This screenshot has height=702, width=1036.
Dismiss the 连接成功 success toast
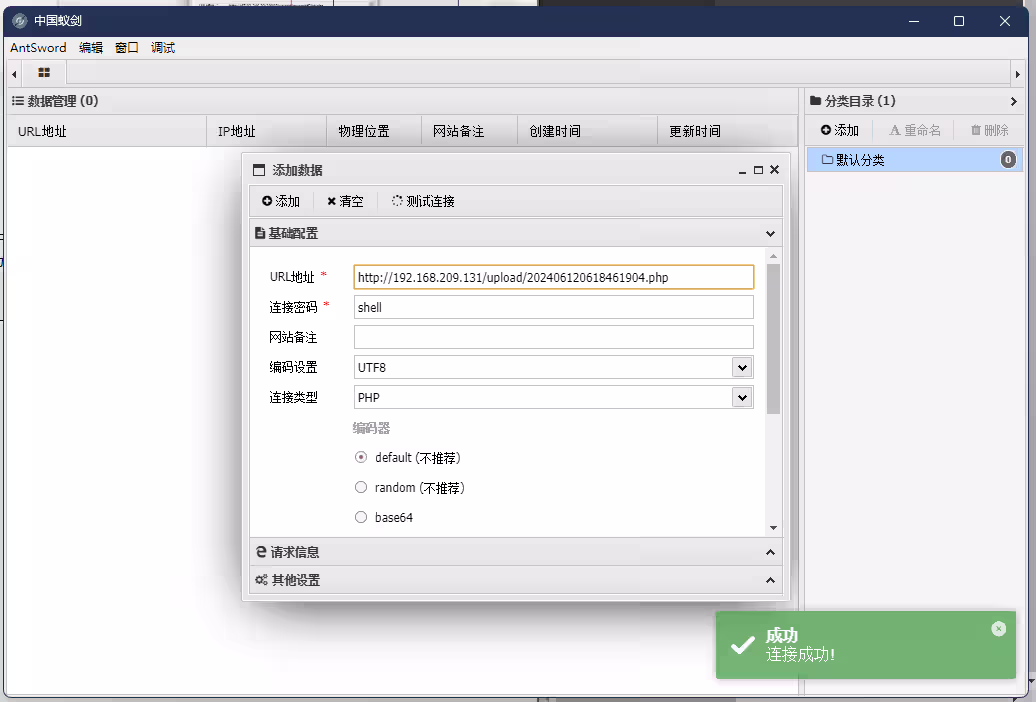click(x=998, y=628)
